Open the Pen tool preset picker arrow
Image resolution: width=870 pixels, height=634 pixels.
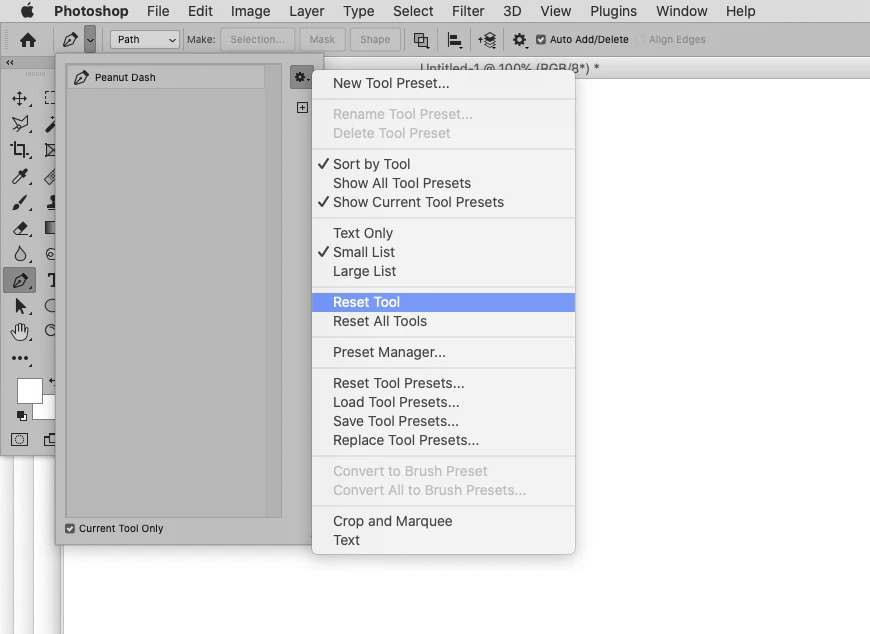tap(90, 40)
